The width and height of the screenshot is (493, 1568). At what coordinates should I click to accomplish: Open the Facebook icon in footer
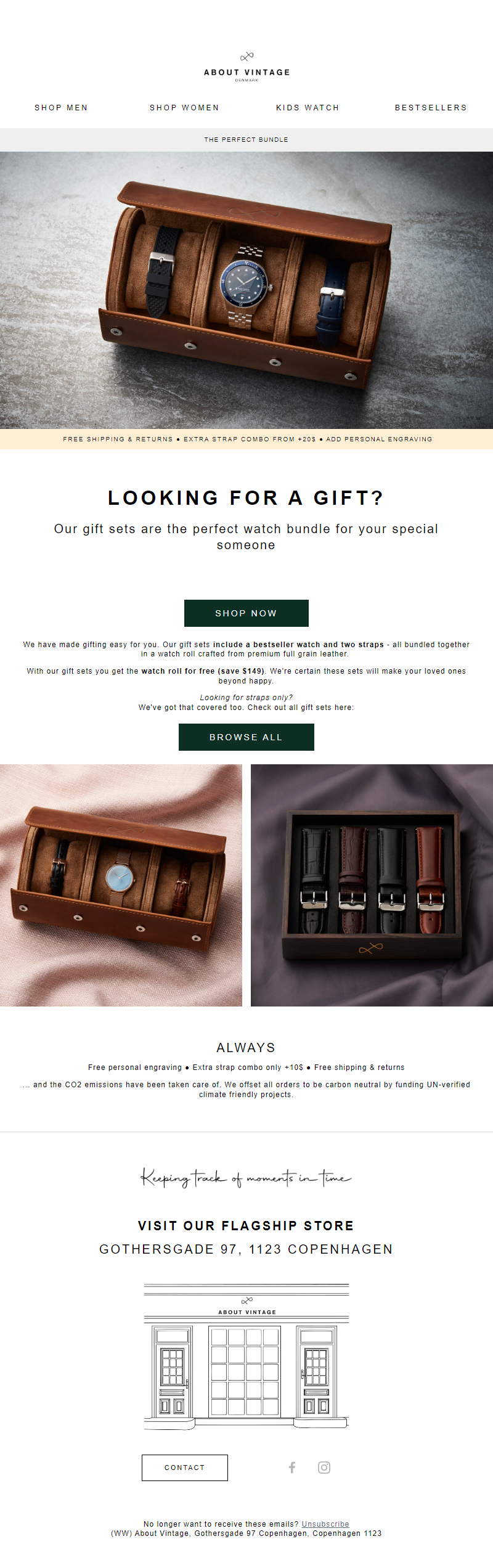pyautogui.click(x=292, y=1468)
